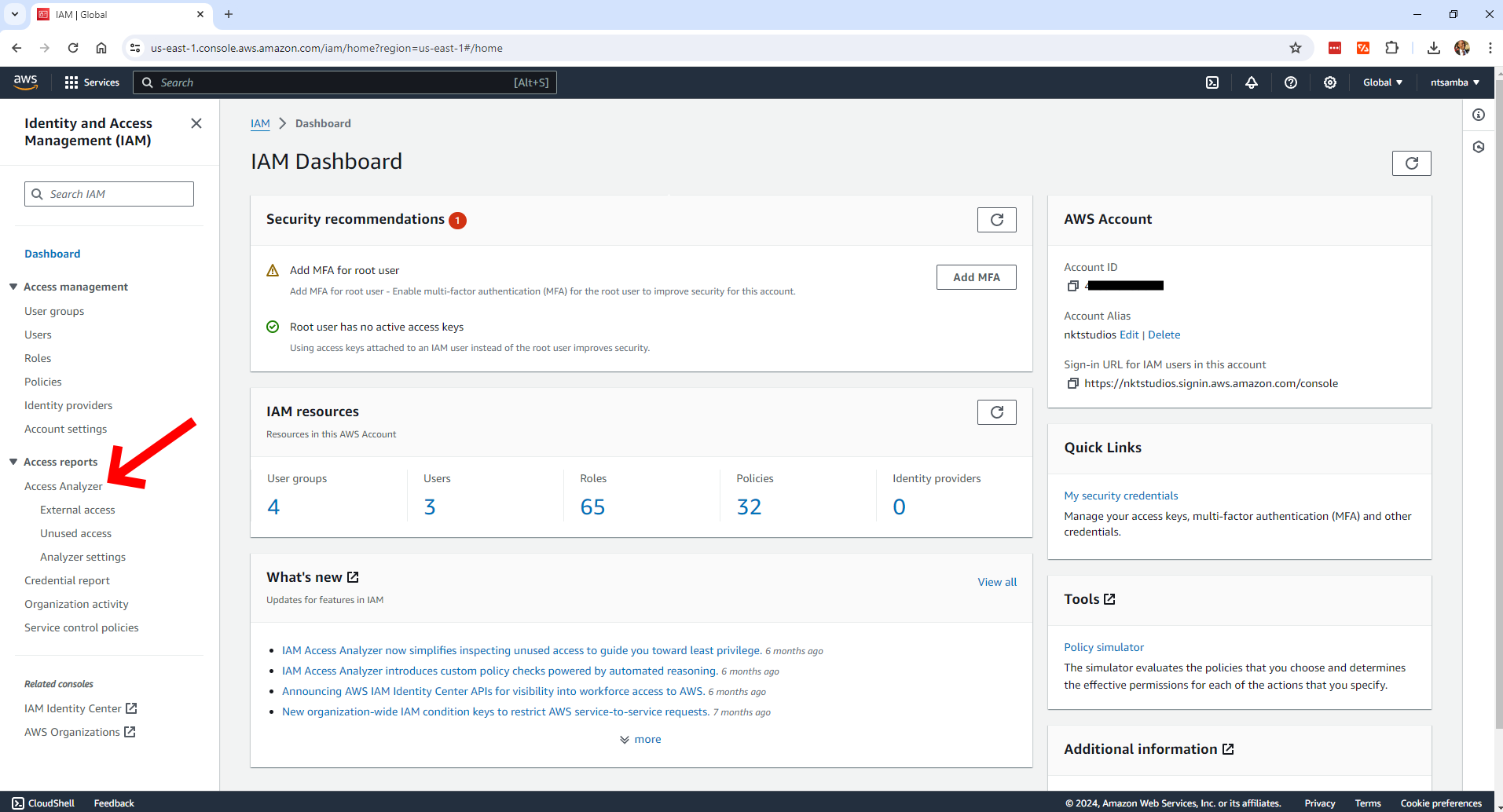Collapse the Access reports section

13,462
